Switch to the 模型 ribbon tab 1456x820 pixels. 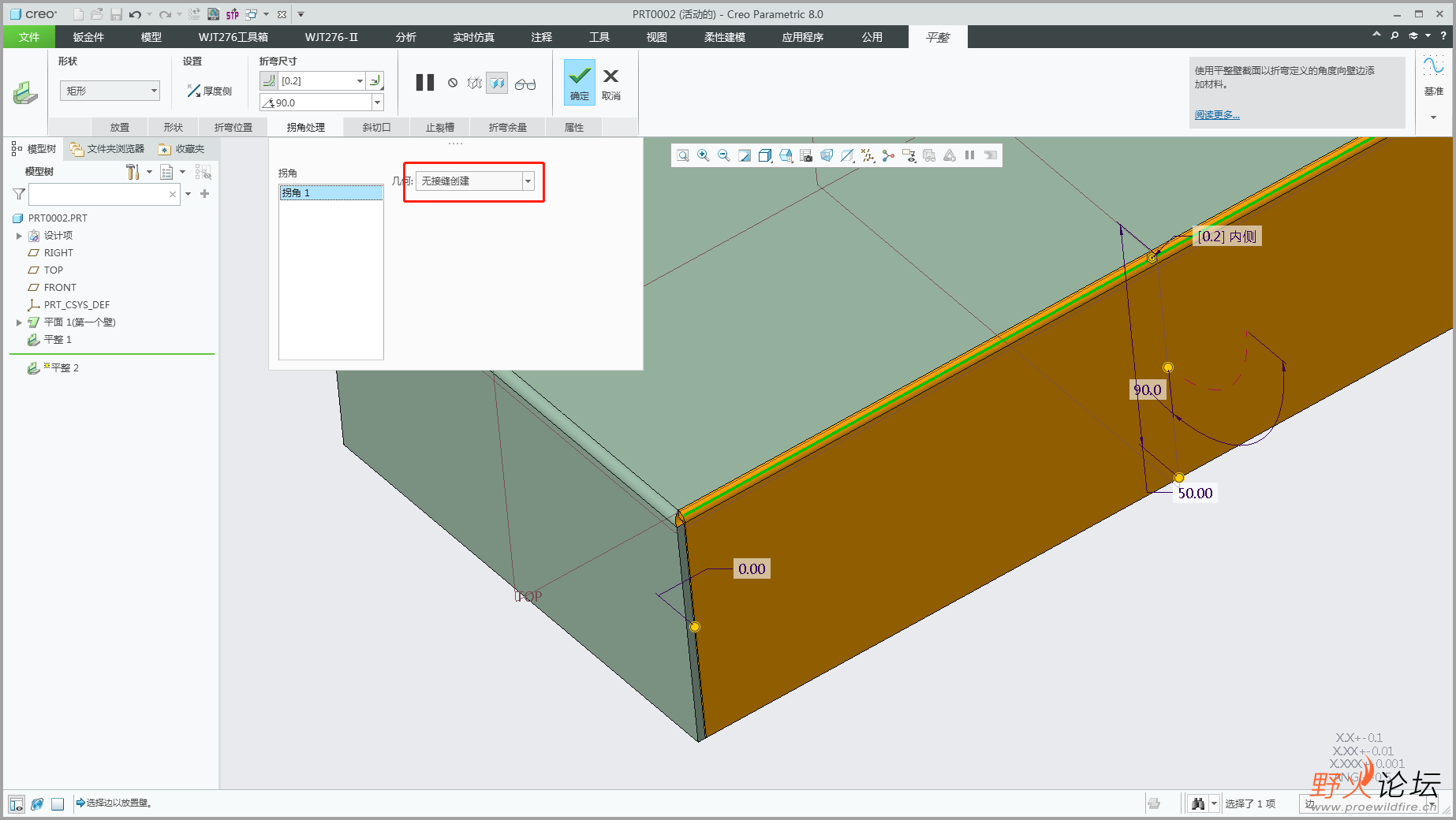pyautogui.click(x=151, y=37)
